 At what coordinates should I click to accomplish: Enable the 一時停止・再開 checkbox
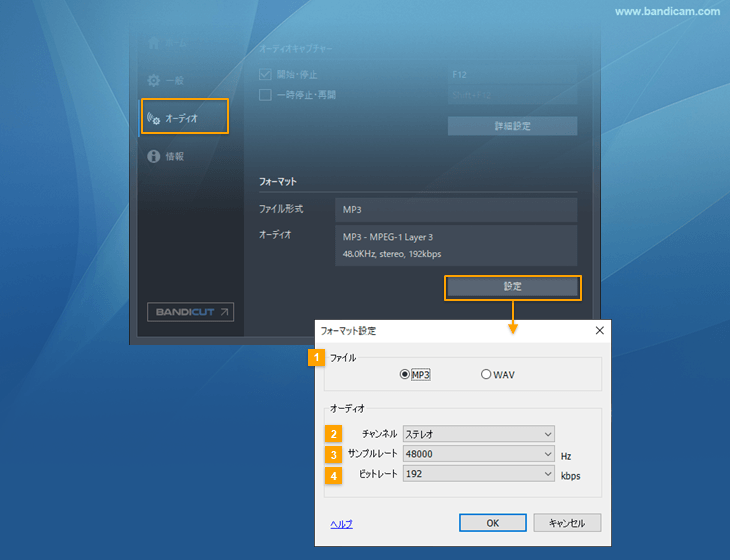tap(266, 95)
